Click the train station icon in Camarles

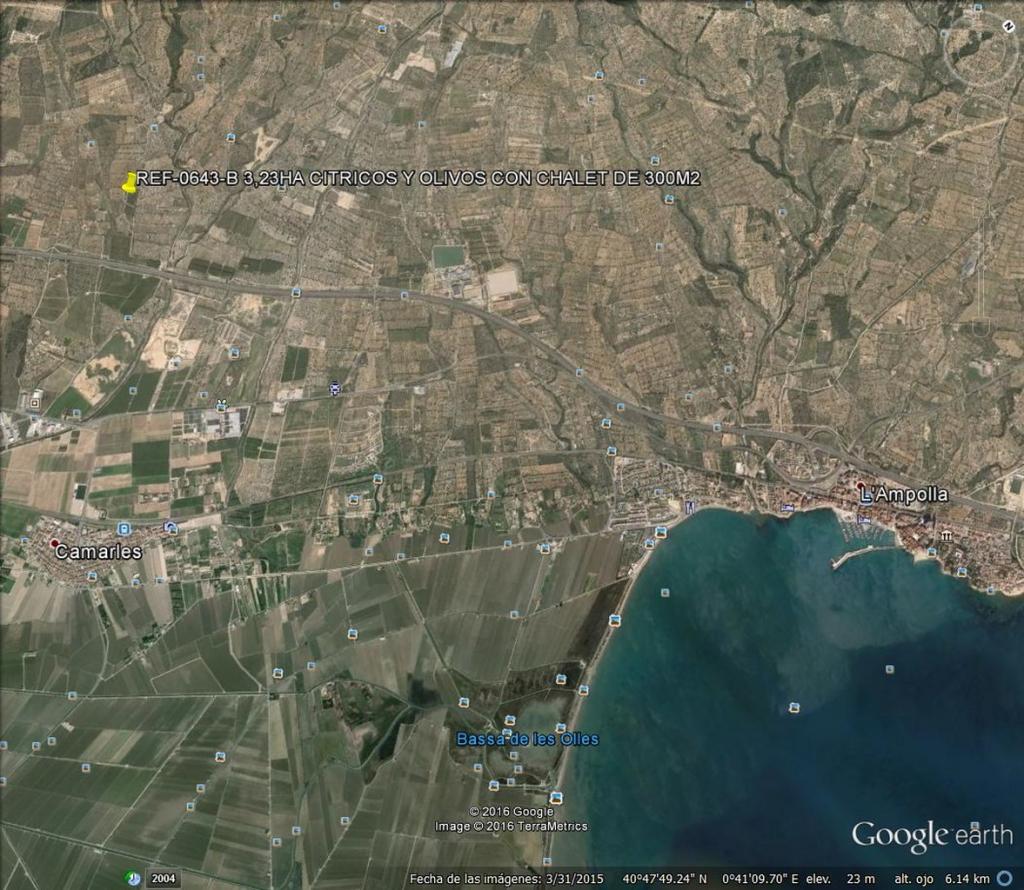tap(123, 527)
